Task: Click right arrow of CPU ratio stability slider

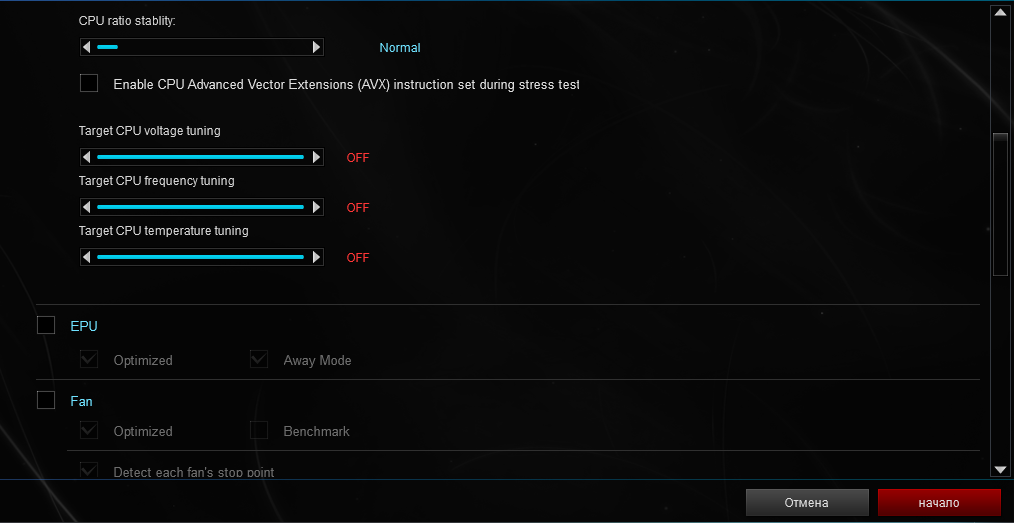Action: [317, 47]
